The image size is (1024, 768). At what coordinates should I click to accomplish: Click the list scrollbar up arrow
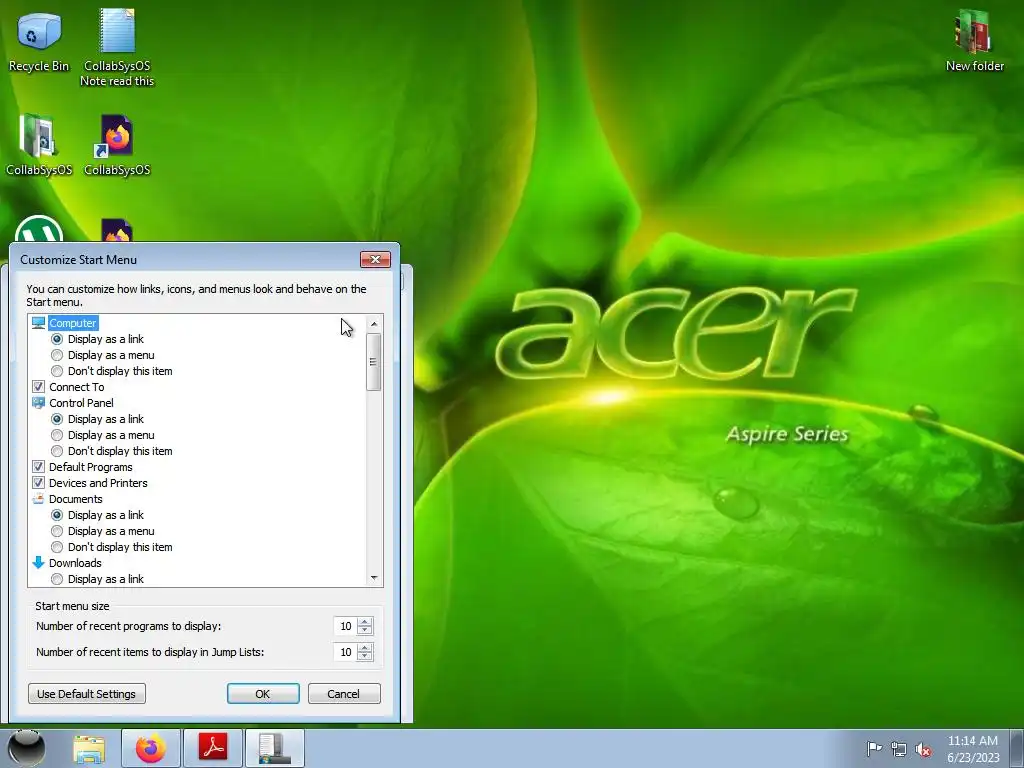click(x=374, y=324)
